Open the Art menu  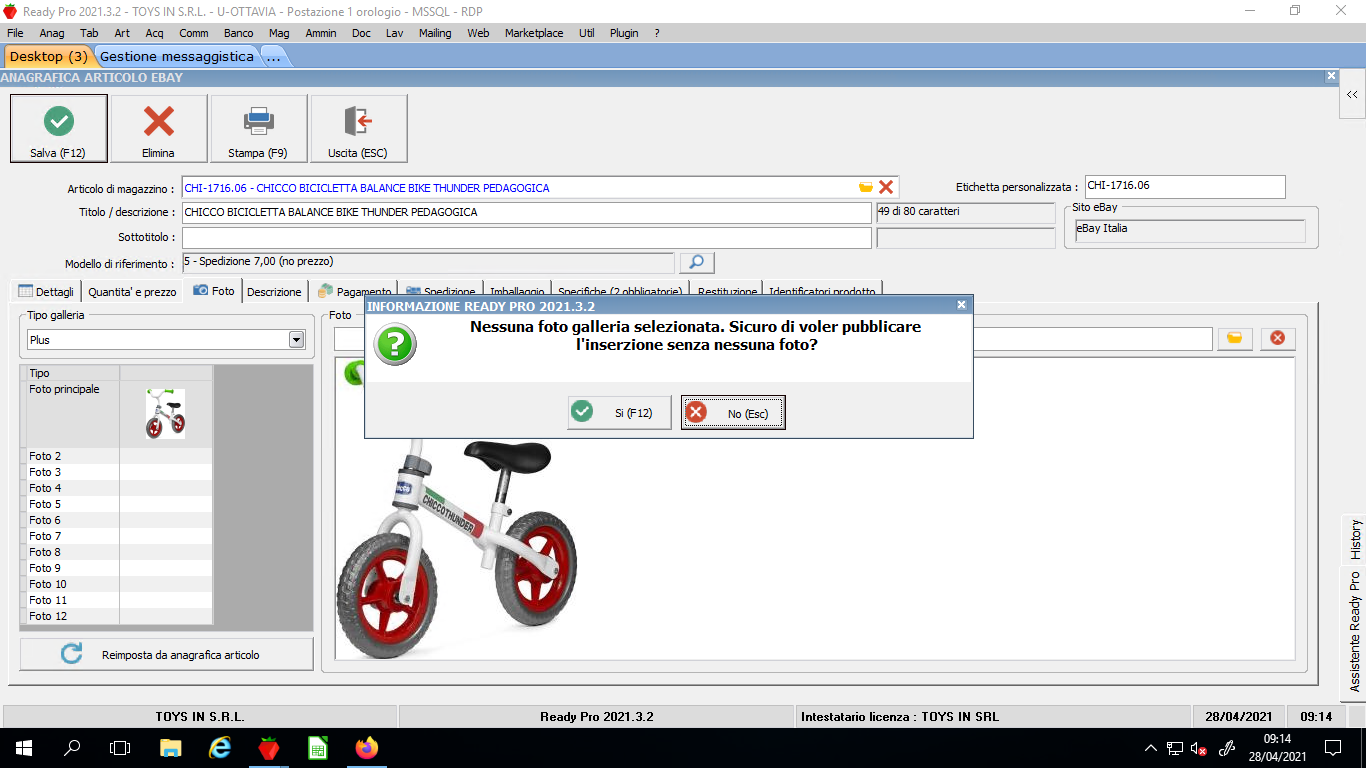point(122,33)
